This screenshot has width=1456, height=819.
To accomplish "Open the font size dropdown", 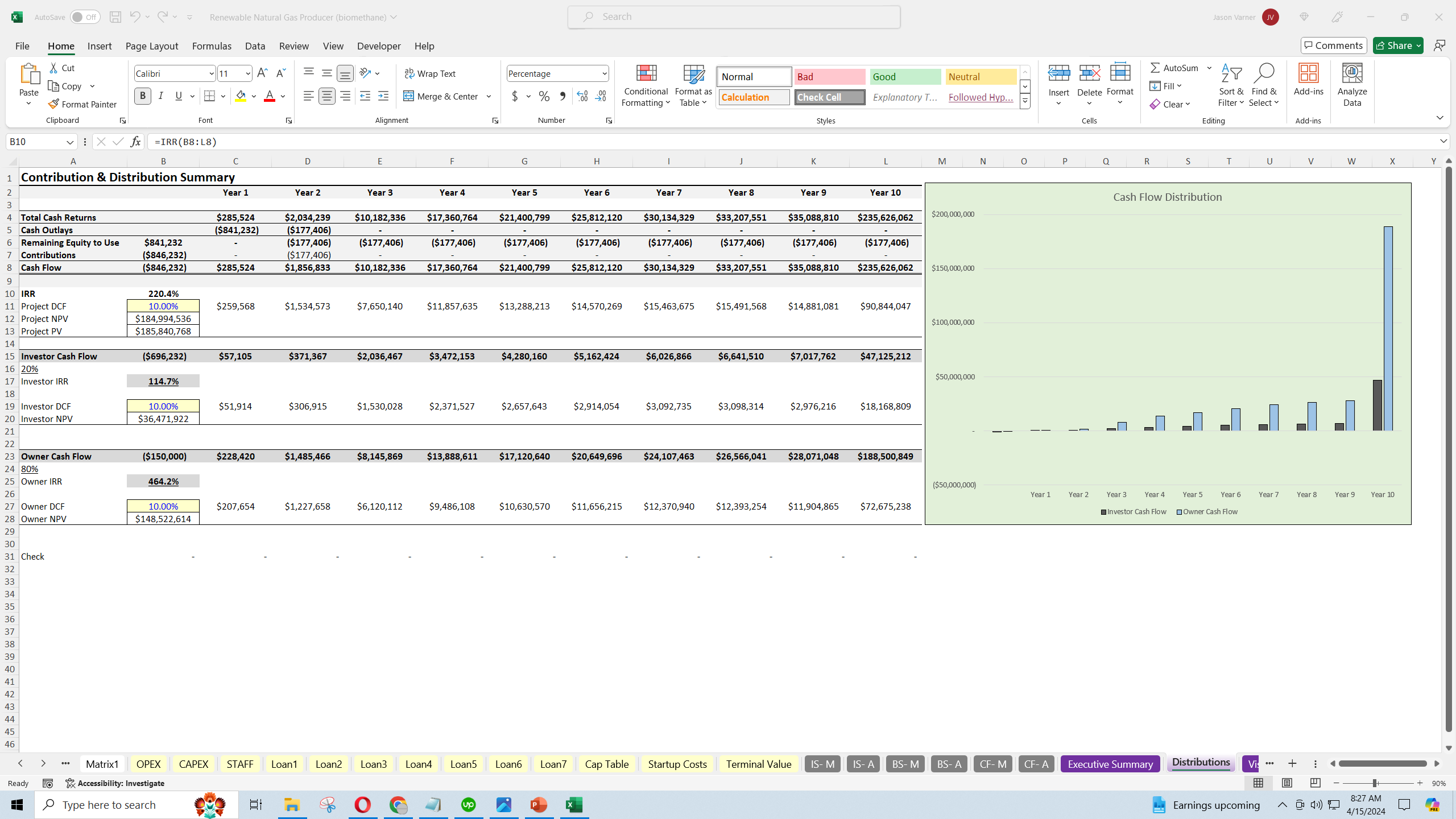I will coord(248,73).
